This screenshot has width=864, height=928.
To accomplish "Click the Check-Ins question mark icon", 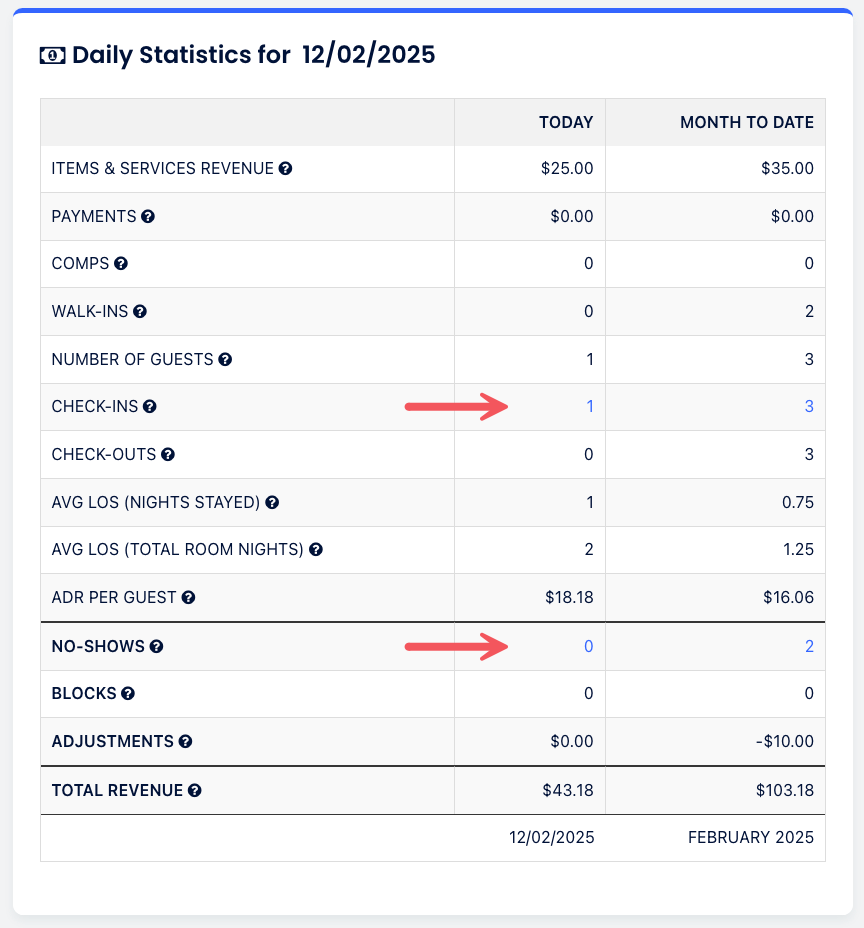I will [x=149, y=407].
